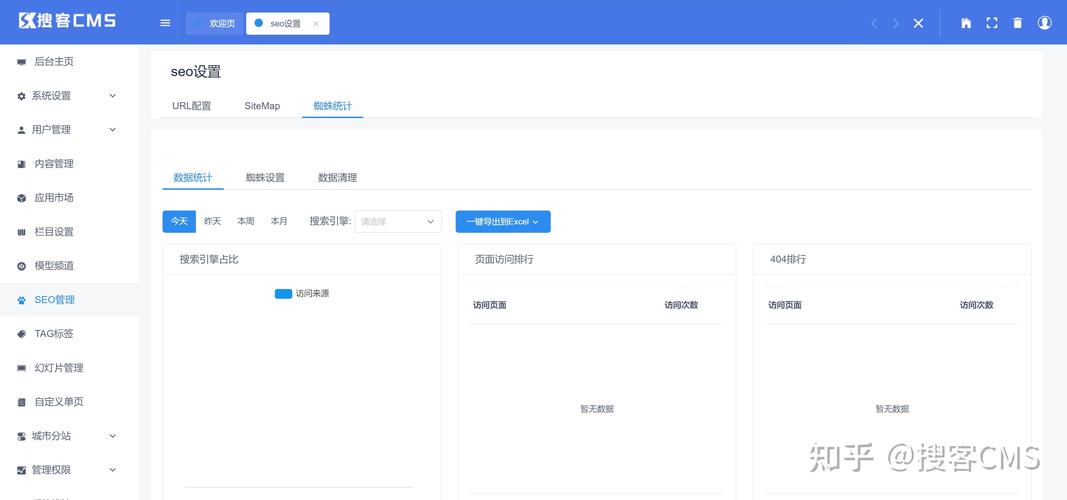Click the 自定义单页 page icon
This screenshot has height=500, width=1067.
(x=21, y=402)
